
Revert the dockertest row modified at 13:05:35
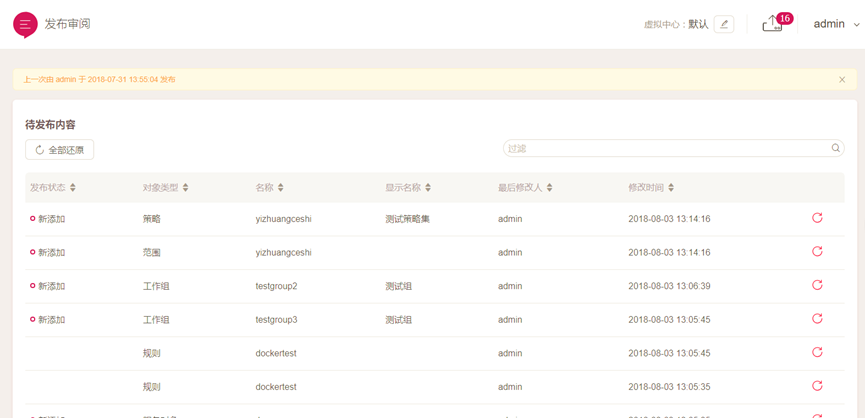pyautogui.click(x=817, y=386)
